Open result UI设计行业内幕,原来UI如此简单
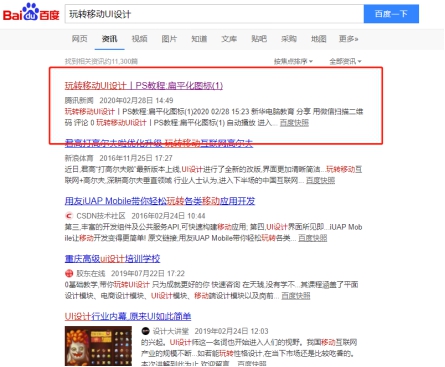Screen dimensions: 445x367 [x=128, y=316]
